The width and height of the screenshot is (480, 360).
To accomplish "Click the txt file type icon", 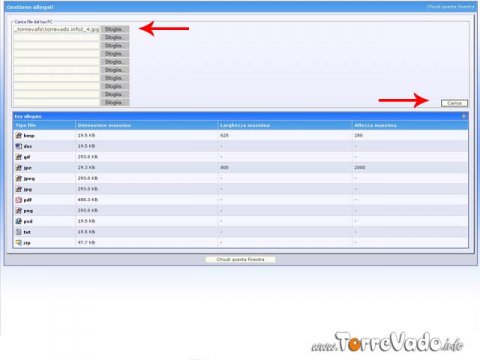I will click(x=19, y=232).
